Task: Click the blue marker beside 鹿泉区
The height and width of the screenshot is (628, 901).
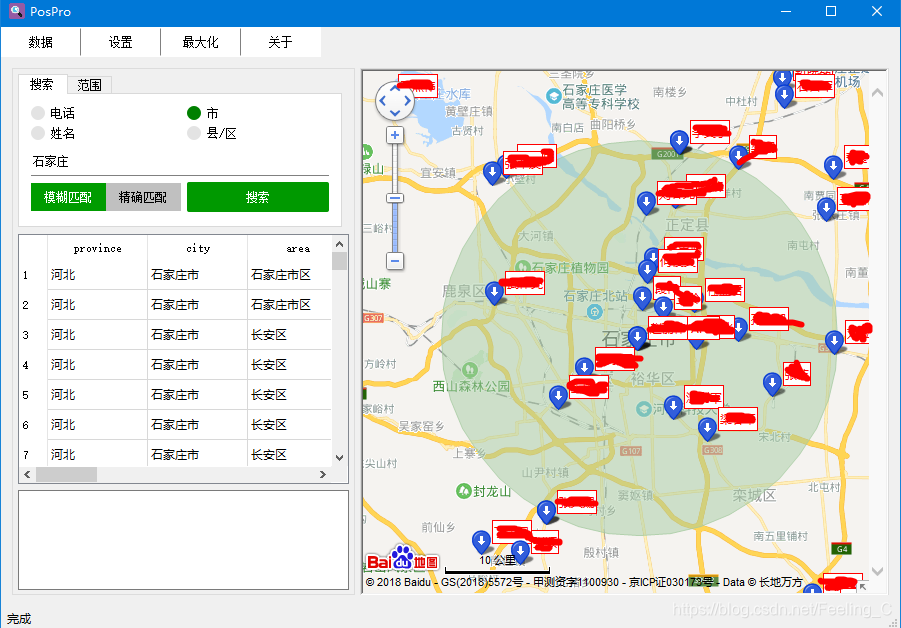Action: click(494, 292)
